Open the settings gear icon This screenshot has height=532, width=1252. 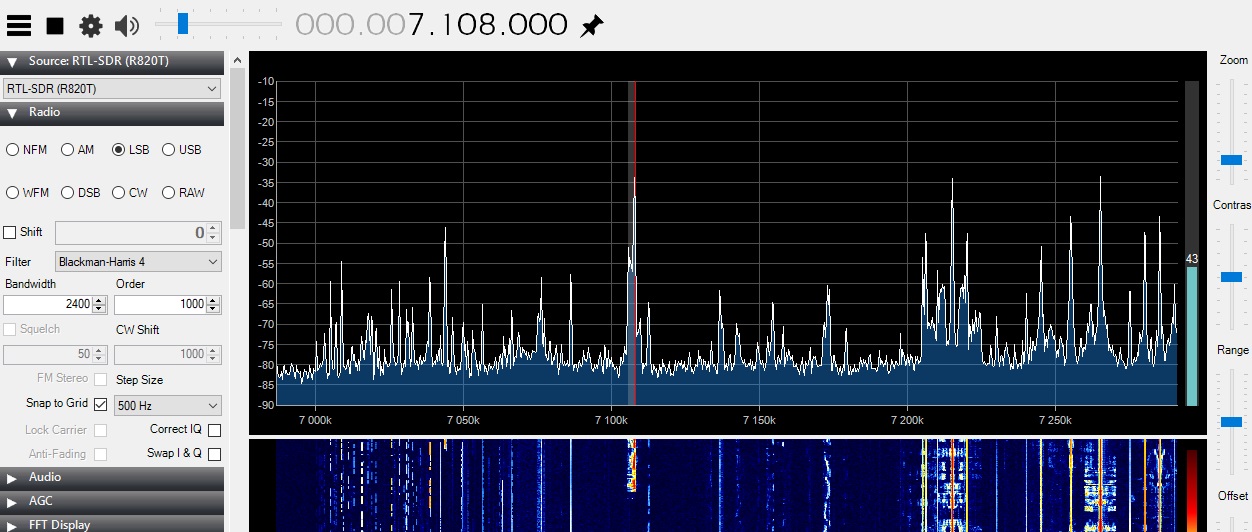pos(91,25)
